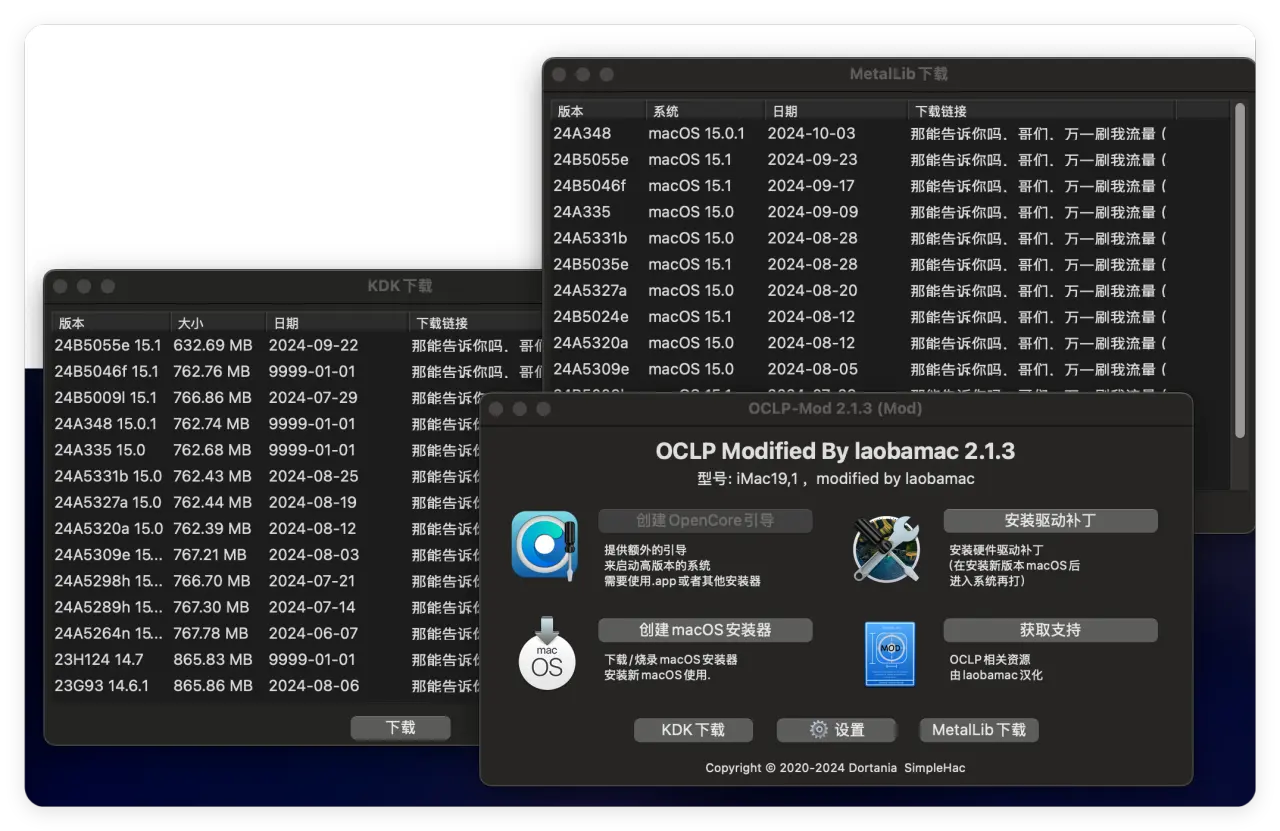
Task: Click the MetalLib window vertical scrollbar
Action: (x=1240, y=270)
